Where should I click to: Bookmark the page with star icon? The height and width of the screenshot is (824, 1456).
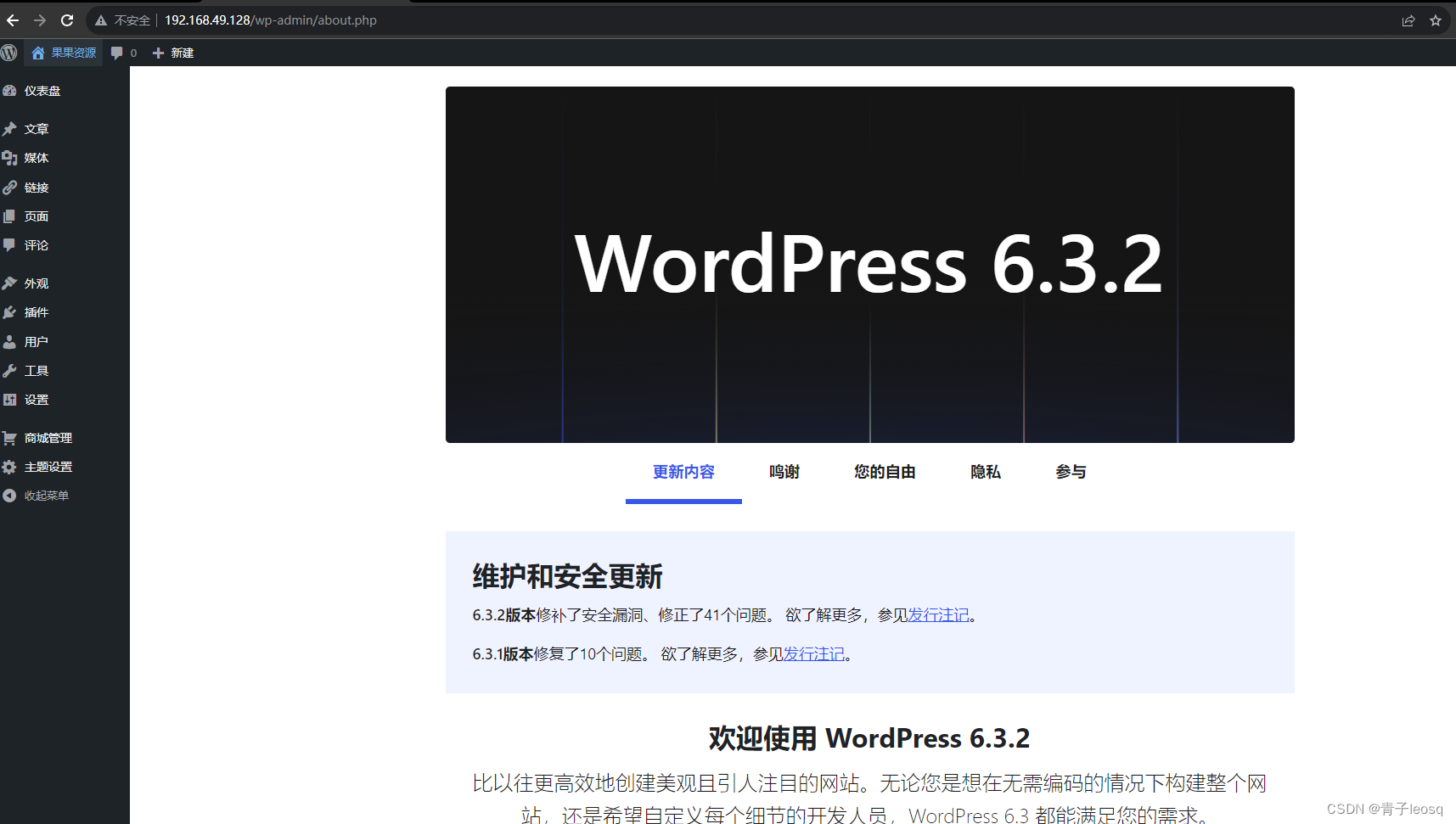pos(1436,20)
